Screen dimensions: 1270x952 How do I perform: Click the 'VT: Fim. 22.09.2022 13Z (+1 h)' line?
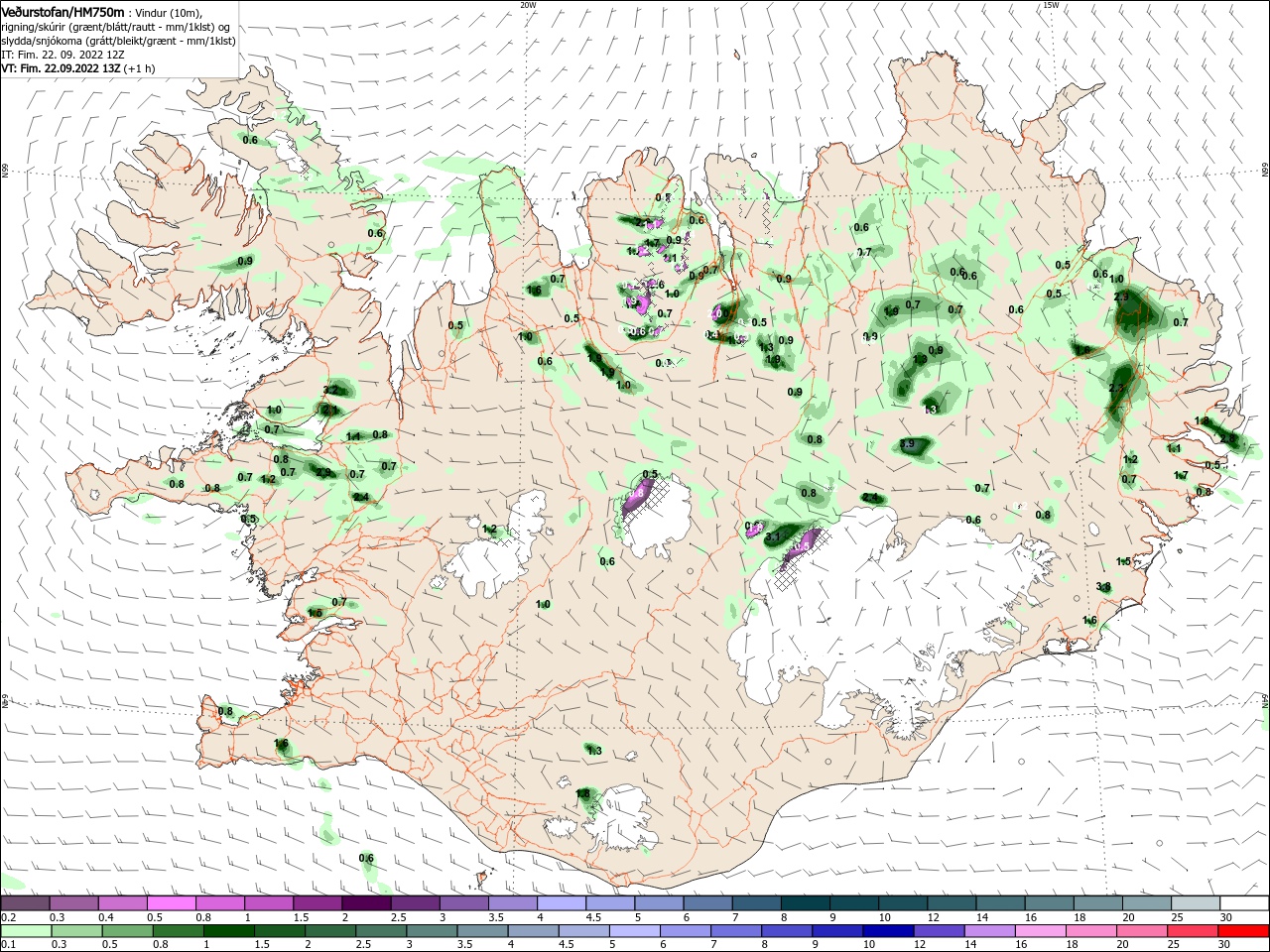[77, 68]
